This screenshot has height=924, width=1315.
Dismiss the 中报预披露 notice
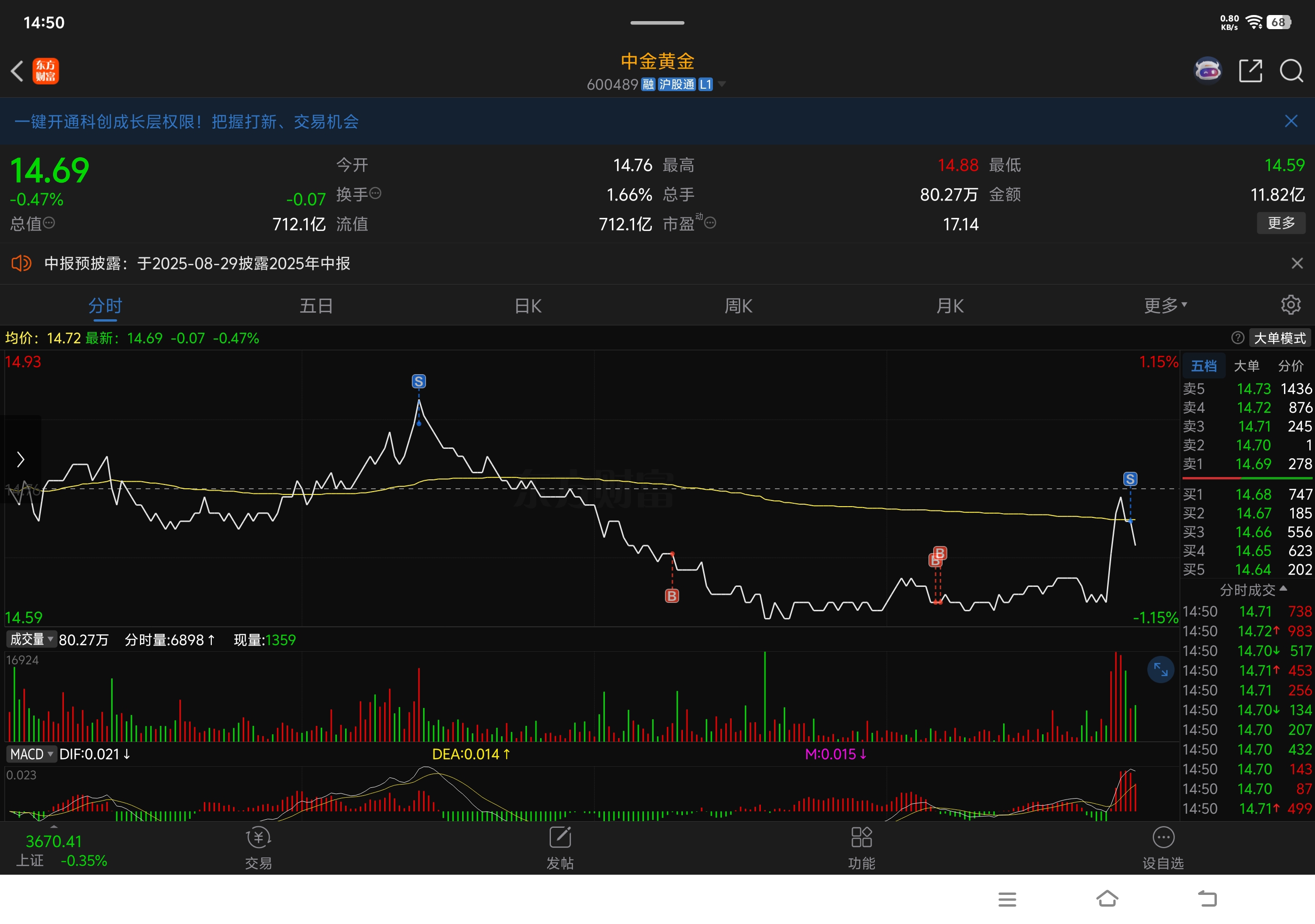coord(1297,263)
